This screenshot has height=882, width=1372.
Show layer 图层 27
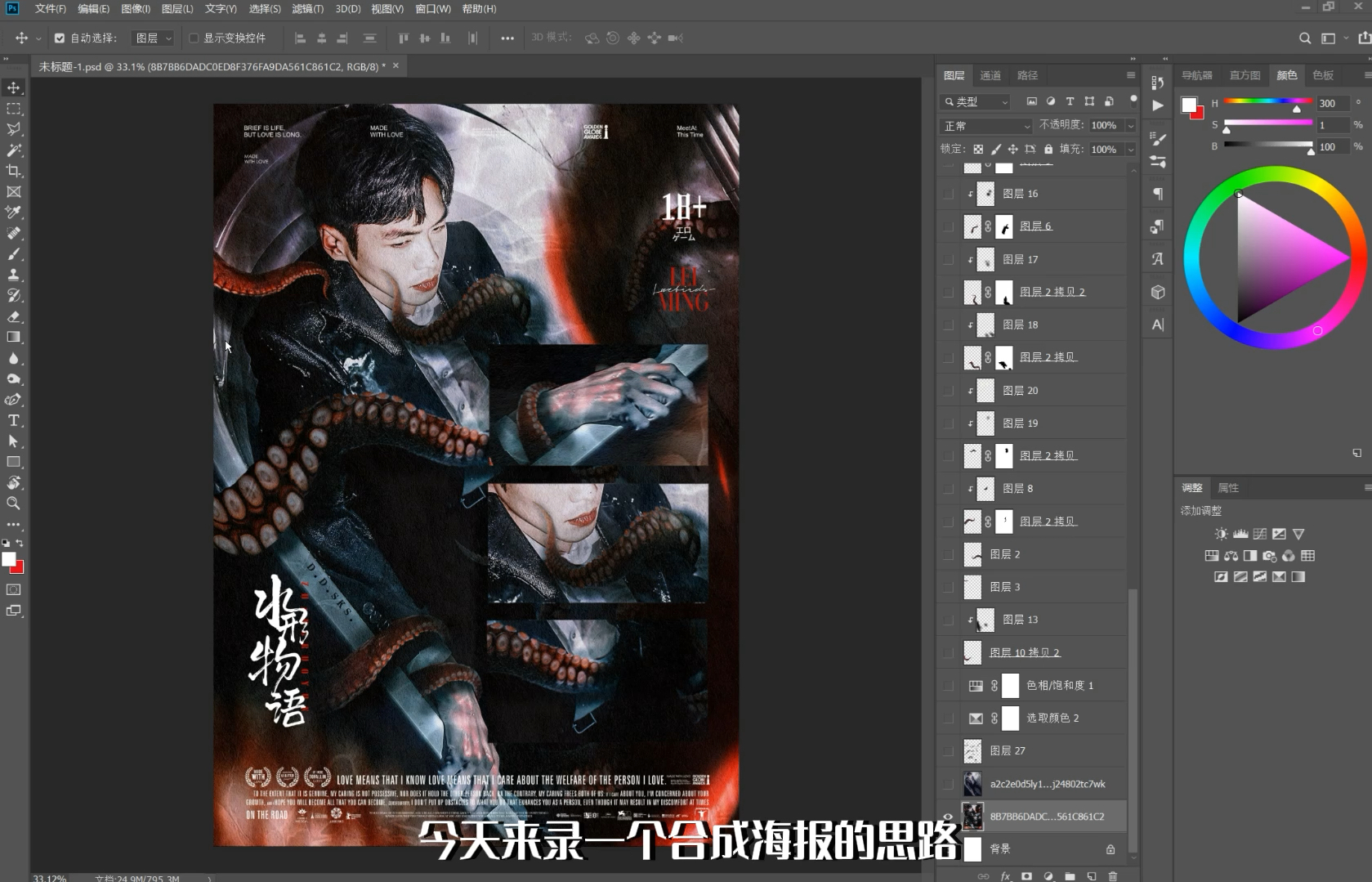coord(948,750)
